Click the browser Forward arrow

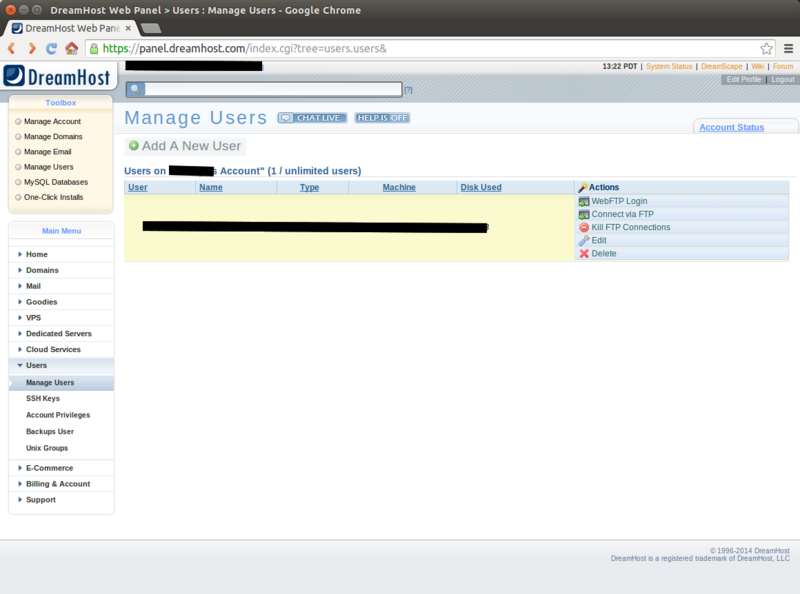[32, 48]
